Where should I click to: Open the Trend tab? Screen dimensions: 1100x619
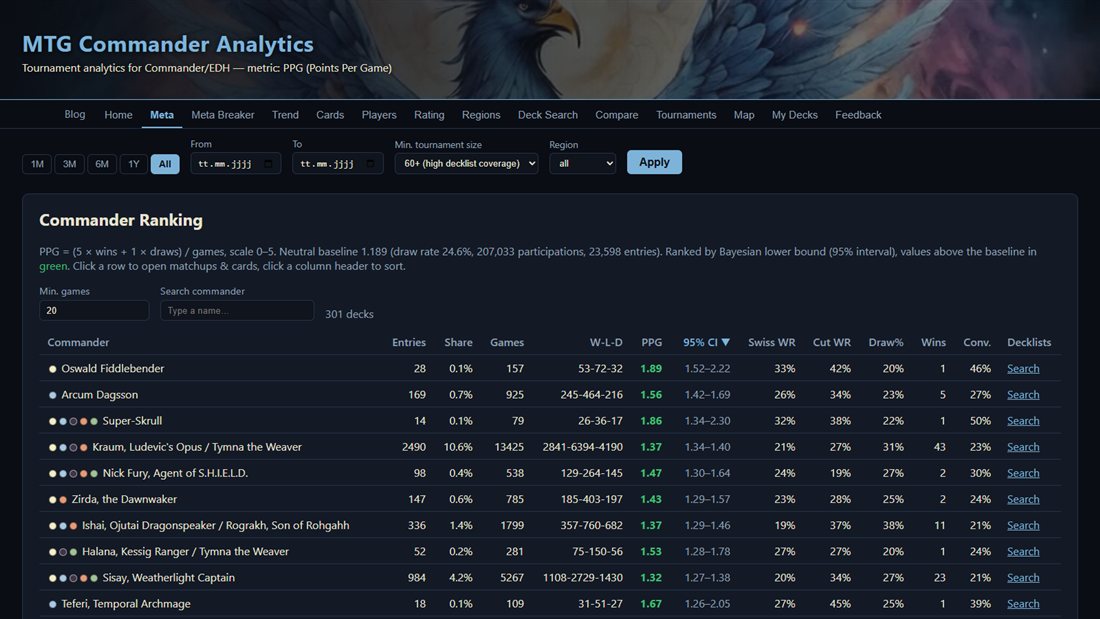(x=285, y=114)
